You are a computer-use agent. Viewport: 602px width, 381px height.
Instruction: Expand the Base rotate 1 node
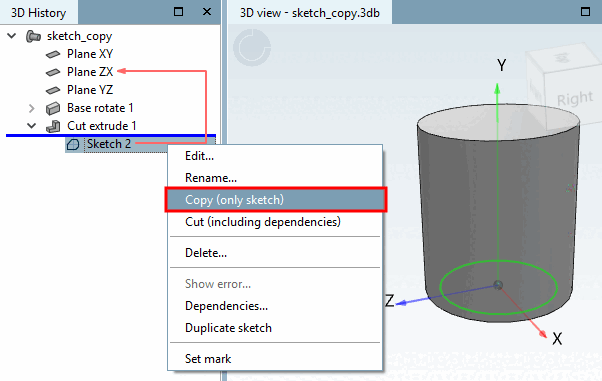pyautogui.click(x=32, y=108)
